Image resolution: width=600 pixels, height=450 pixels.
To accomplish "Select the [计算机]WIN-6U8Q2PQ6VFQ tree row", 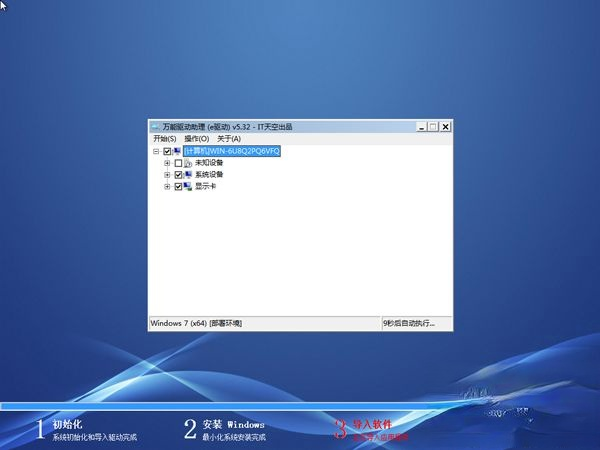I will (x=232, y=151).
